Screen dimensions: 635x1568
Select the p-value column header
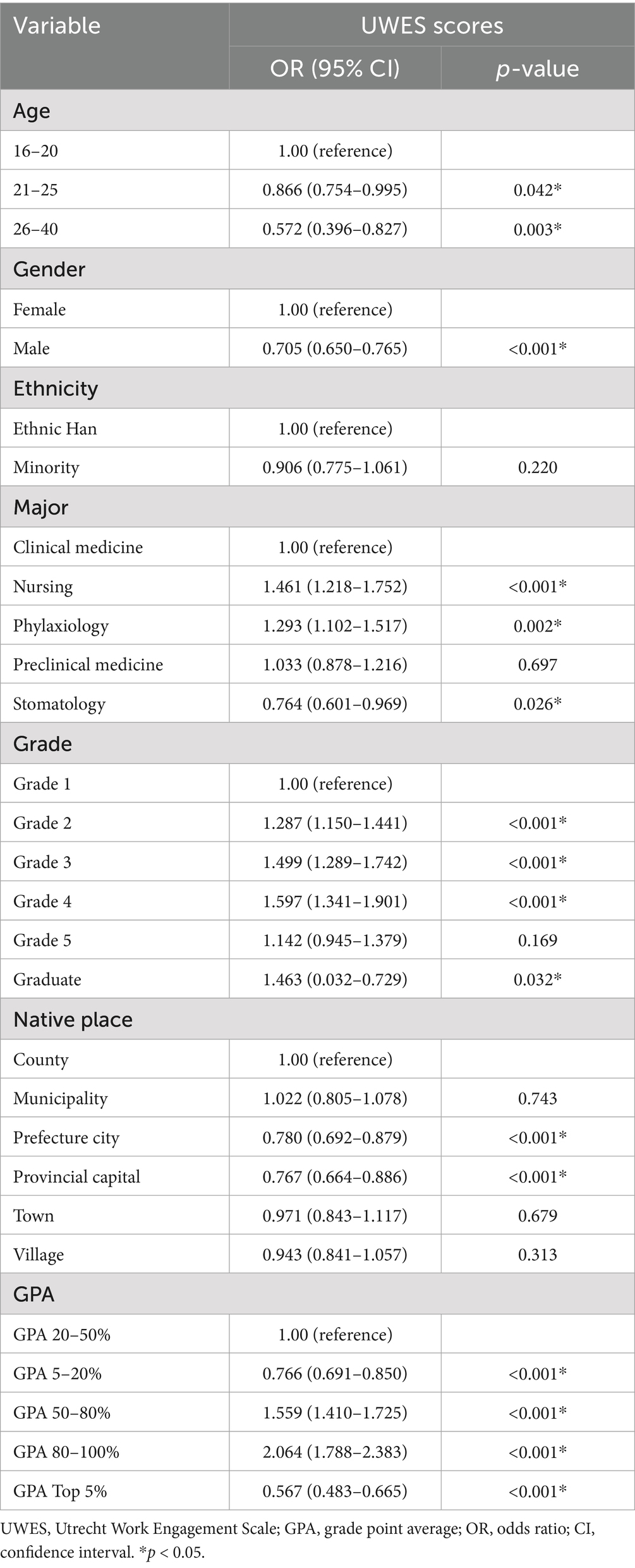coord(537,68)
